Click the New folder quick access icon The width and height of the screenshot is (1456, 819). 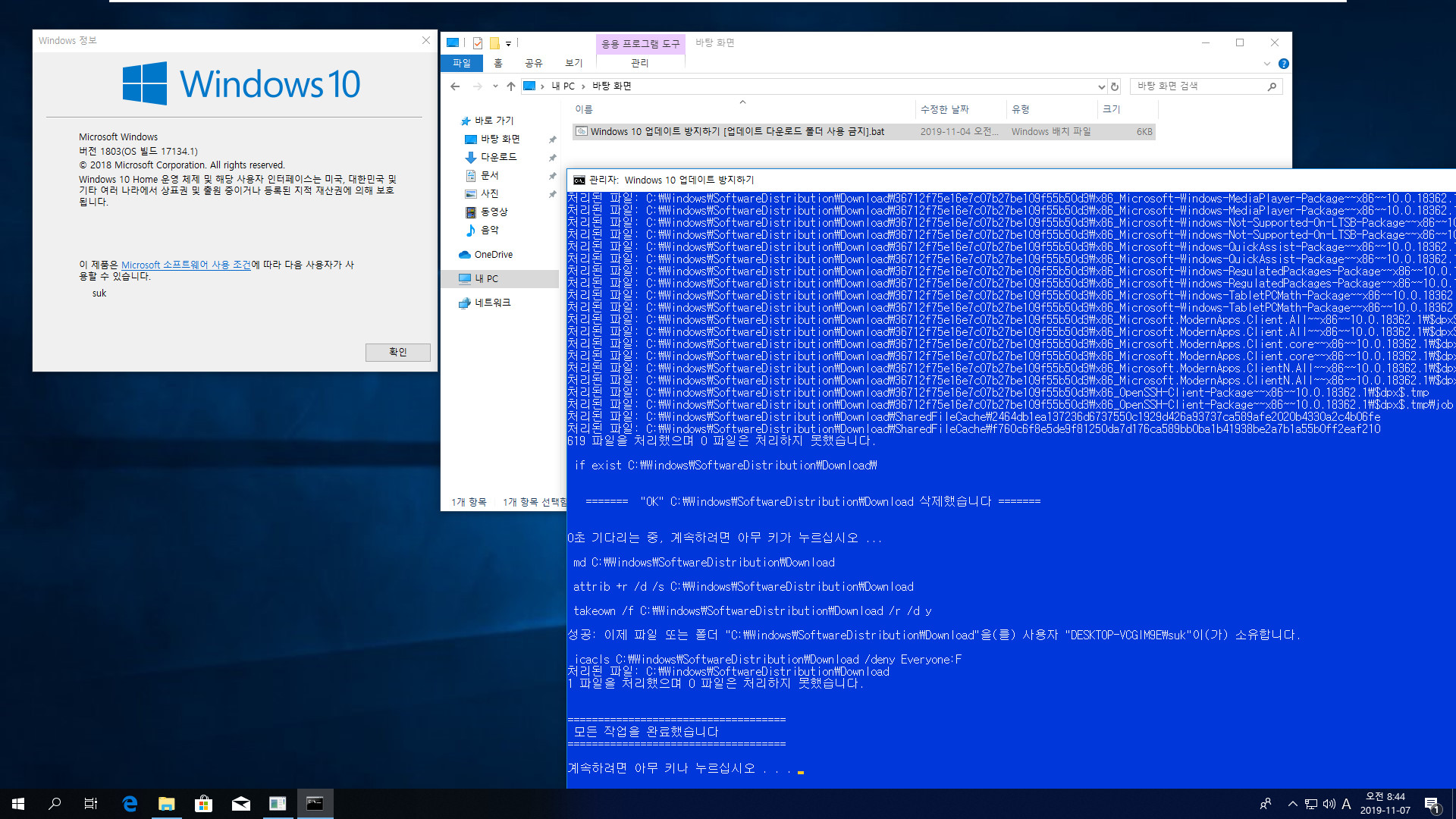[494, 43]
